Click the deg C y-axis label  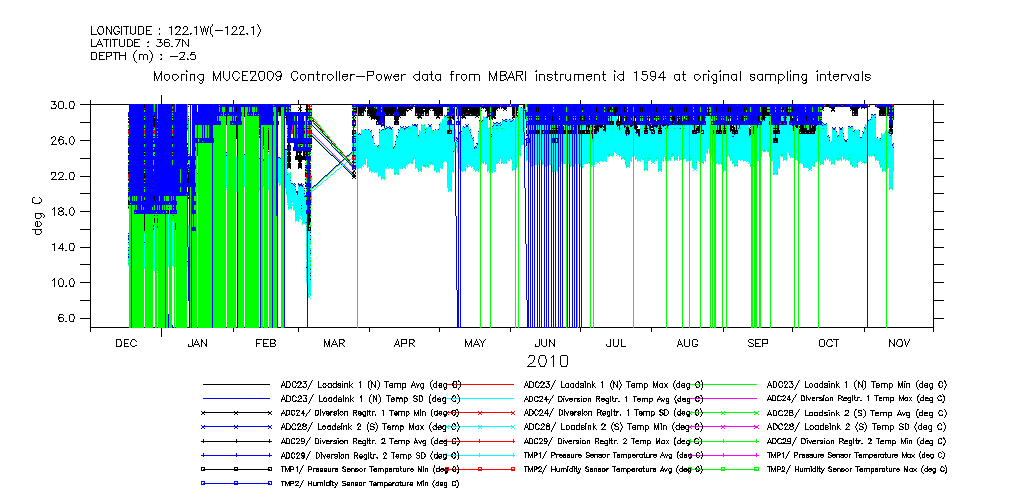38,216
